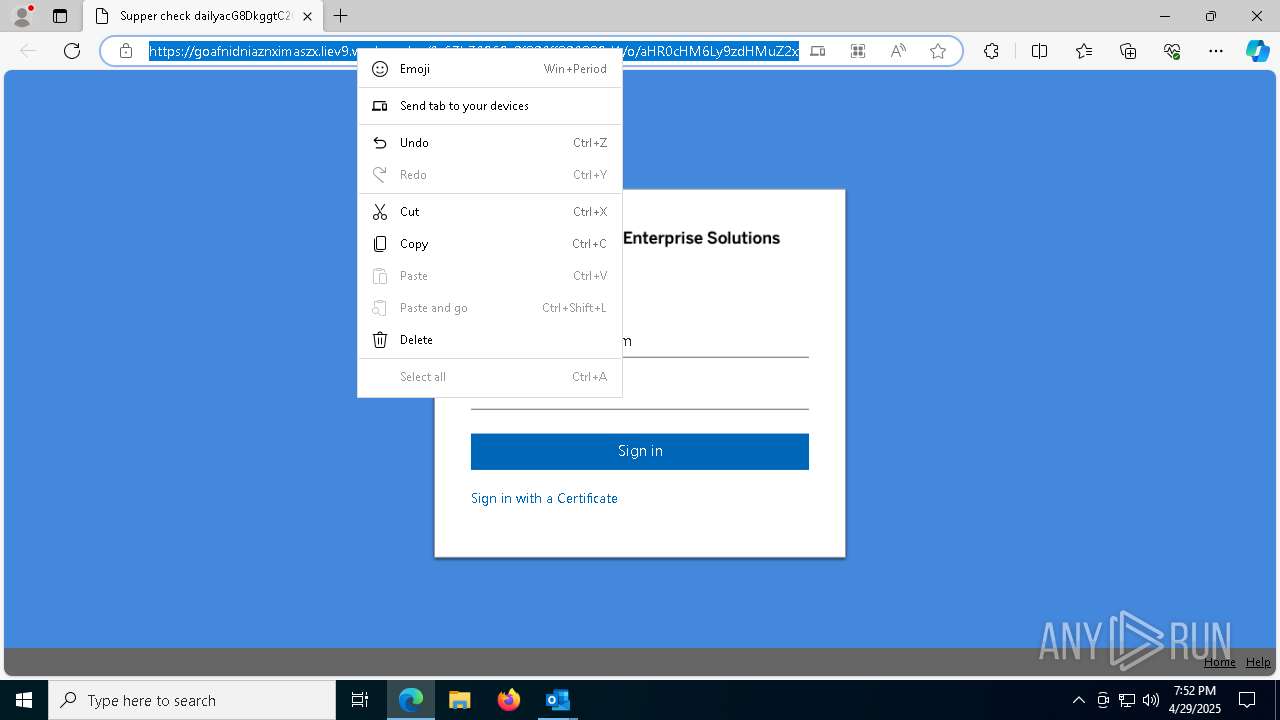
Task: Click the Home link in footer
Action: click(x=1219, y=662)
